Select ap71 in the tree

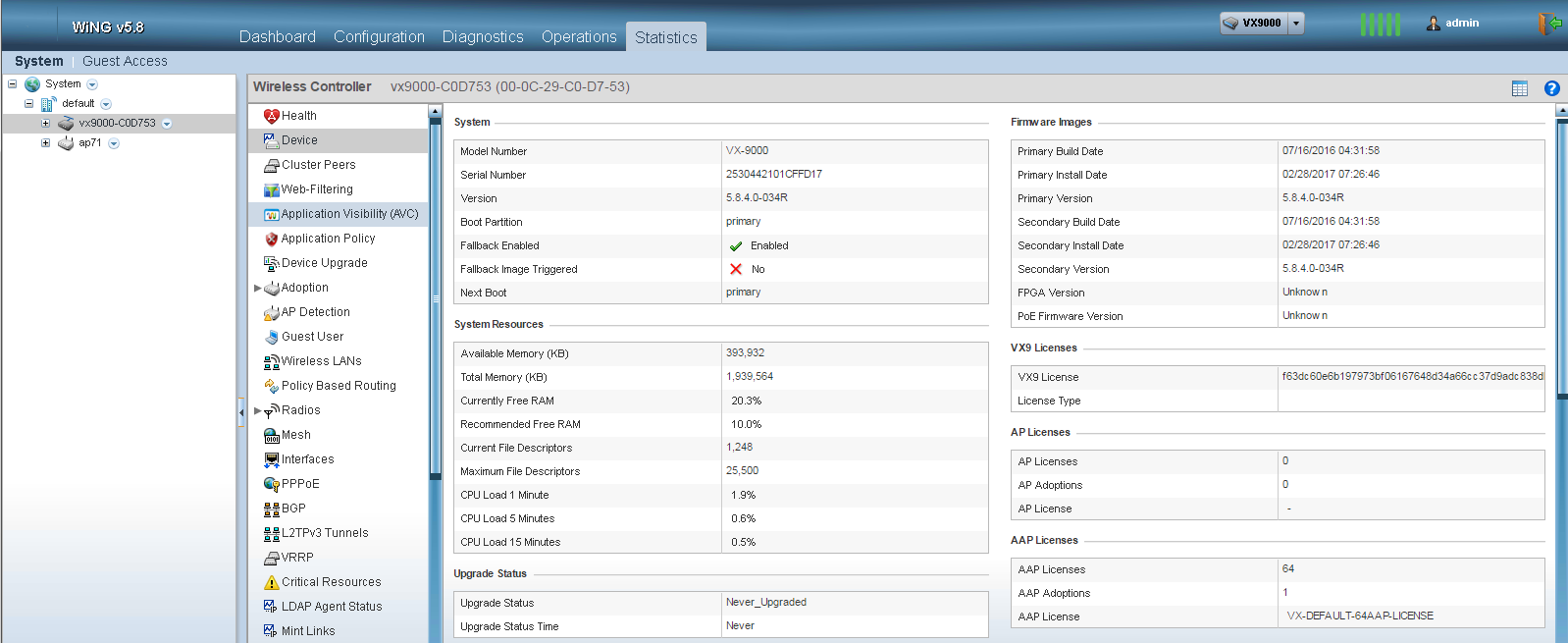click(90, 143)
